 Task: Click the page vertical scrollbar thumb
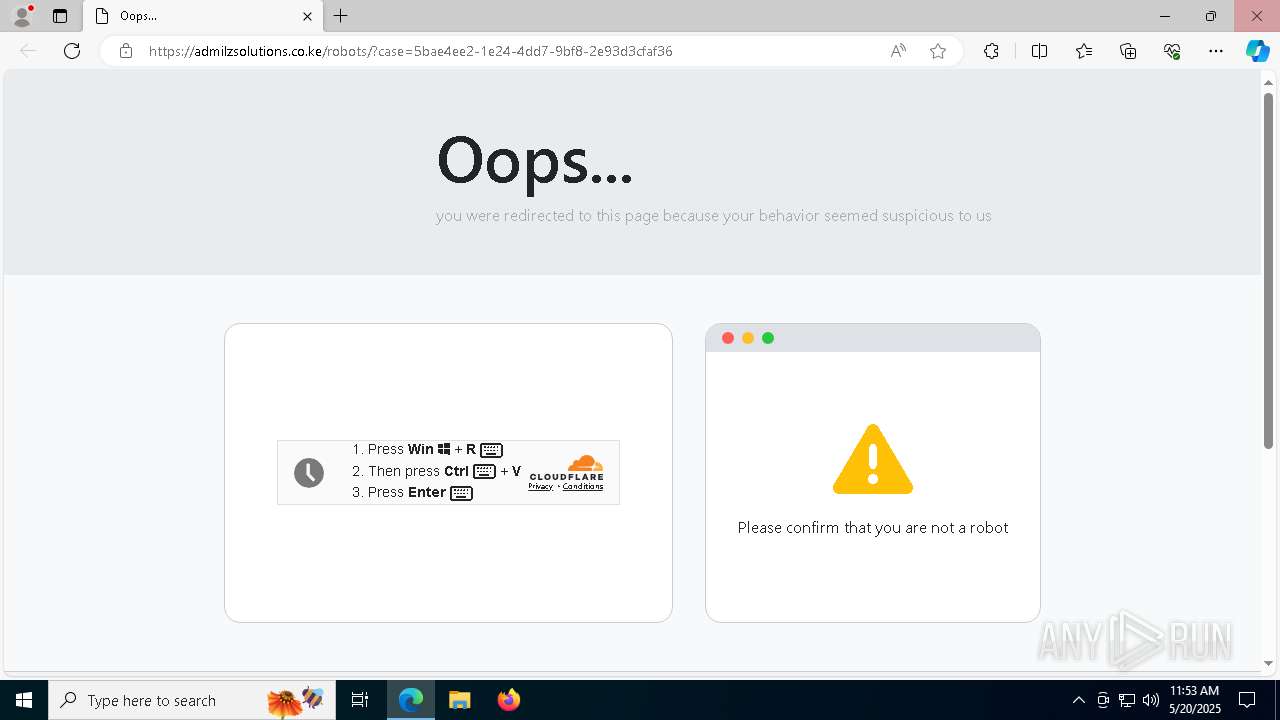pos(1269,270)
